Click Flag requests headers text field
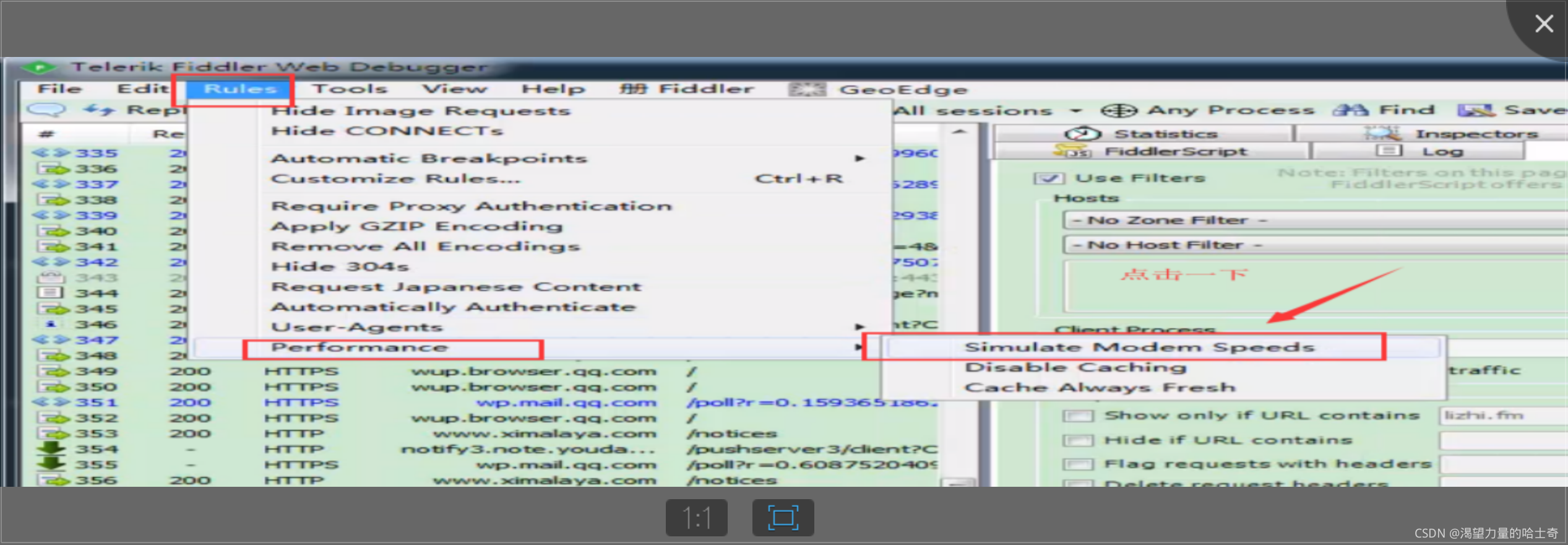The image size is (1568, 545). (x=1504, y=464)
